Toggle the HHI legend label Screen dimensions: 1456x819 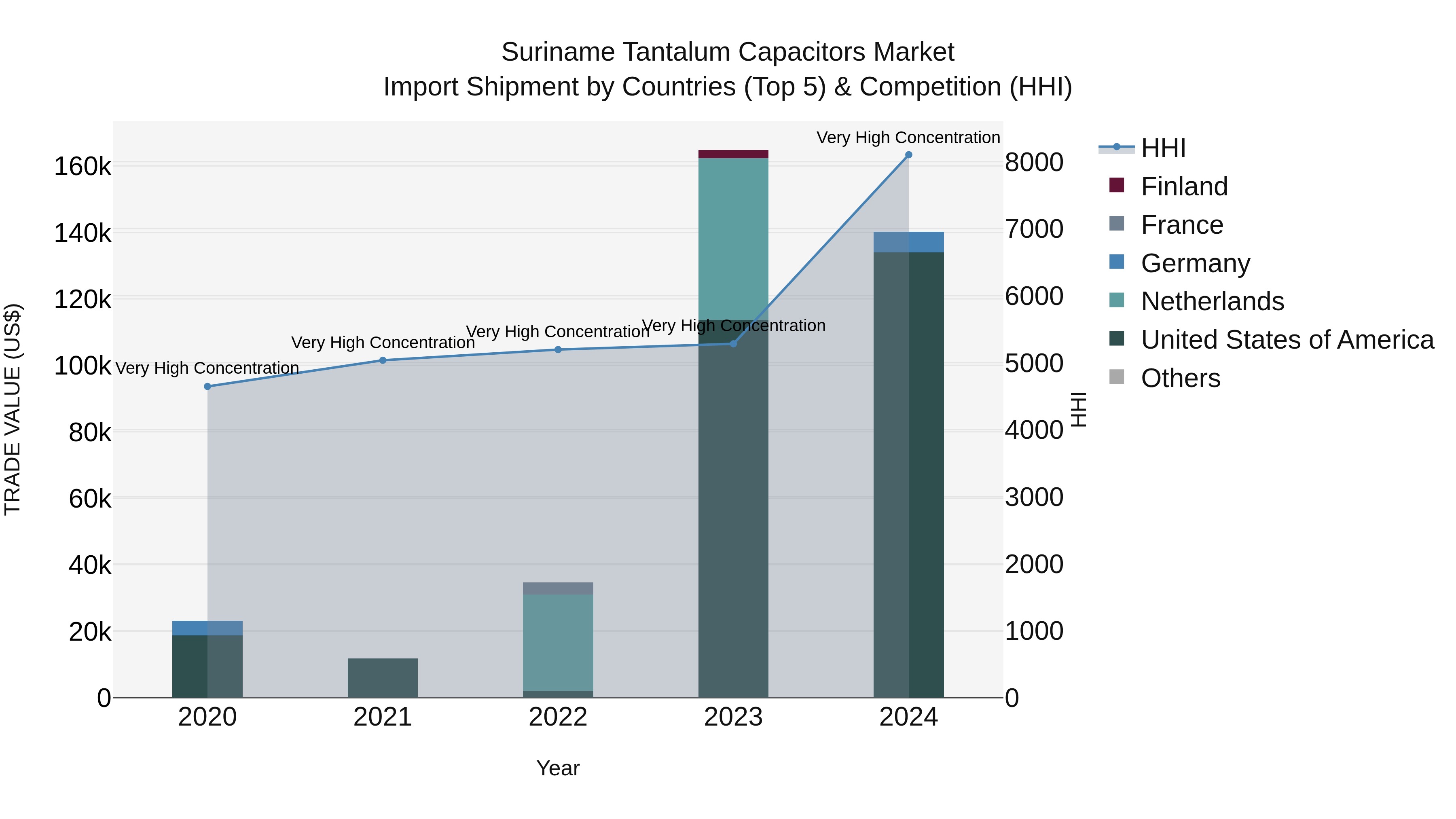[x=1163, y=148]
